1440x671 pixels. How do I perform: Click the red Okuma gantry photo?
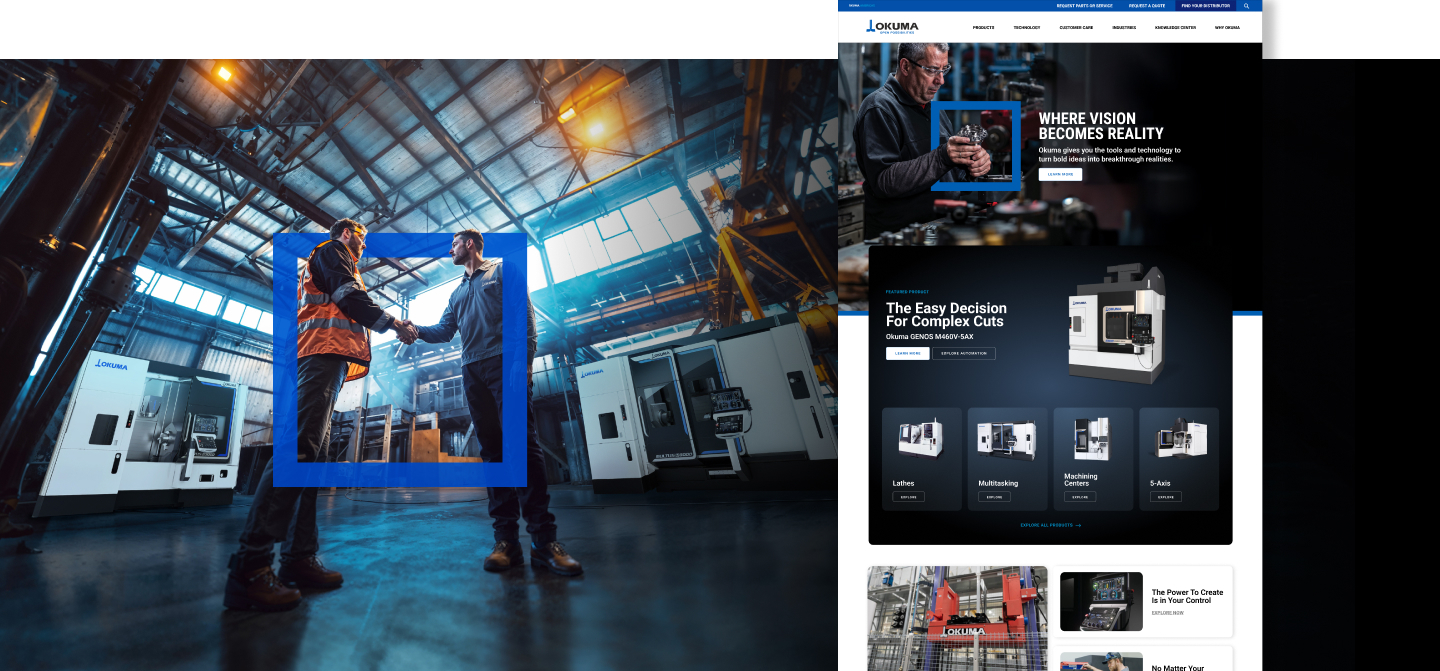tap(957, 618)
